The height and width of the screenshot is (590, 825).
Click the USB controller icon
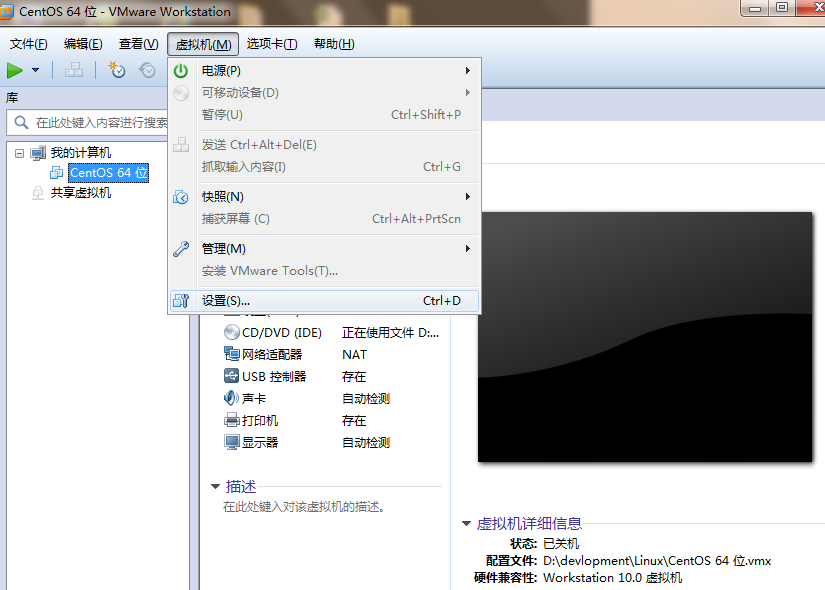click(x=232, y=376)
